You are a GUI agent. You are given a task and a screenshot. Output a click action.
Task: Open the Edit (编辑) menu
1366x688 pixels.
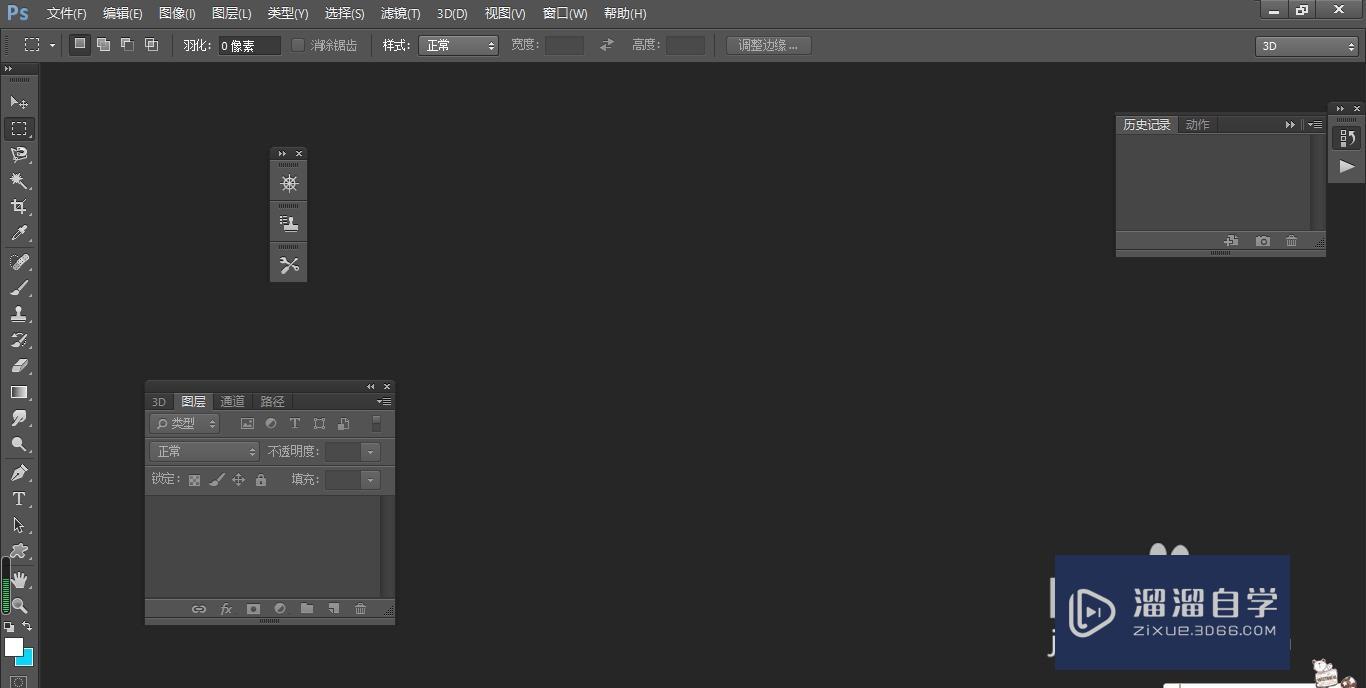coord(122,13)
